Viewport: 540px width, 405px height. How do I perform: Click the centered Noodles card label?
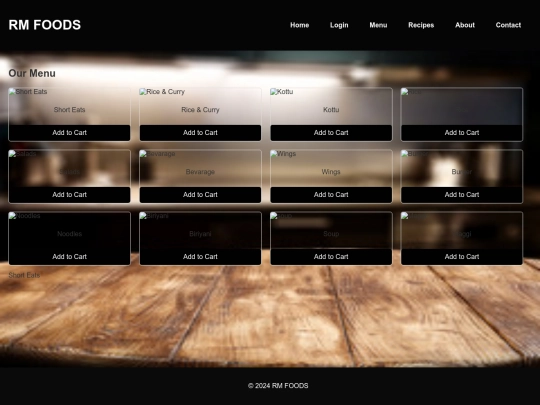pos(70,234)
